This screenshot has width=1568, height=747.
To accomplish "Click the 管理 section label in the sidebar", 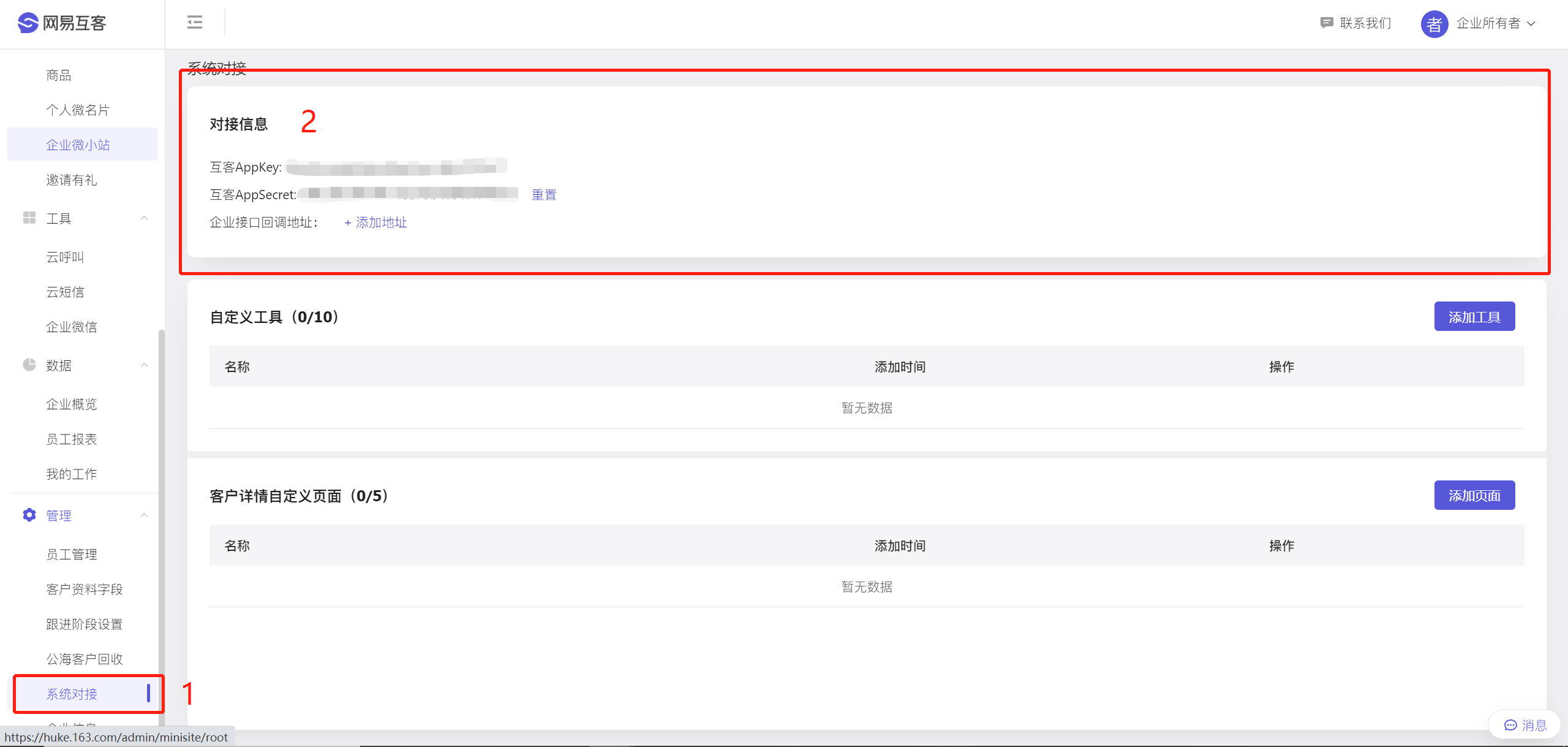I will tap(59, 516).
